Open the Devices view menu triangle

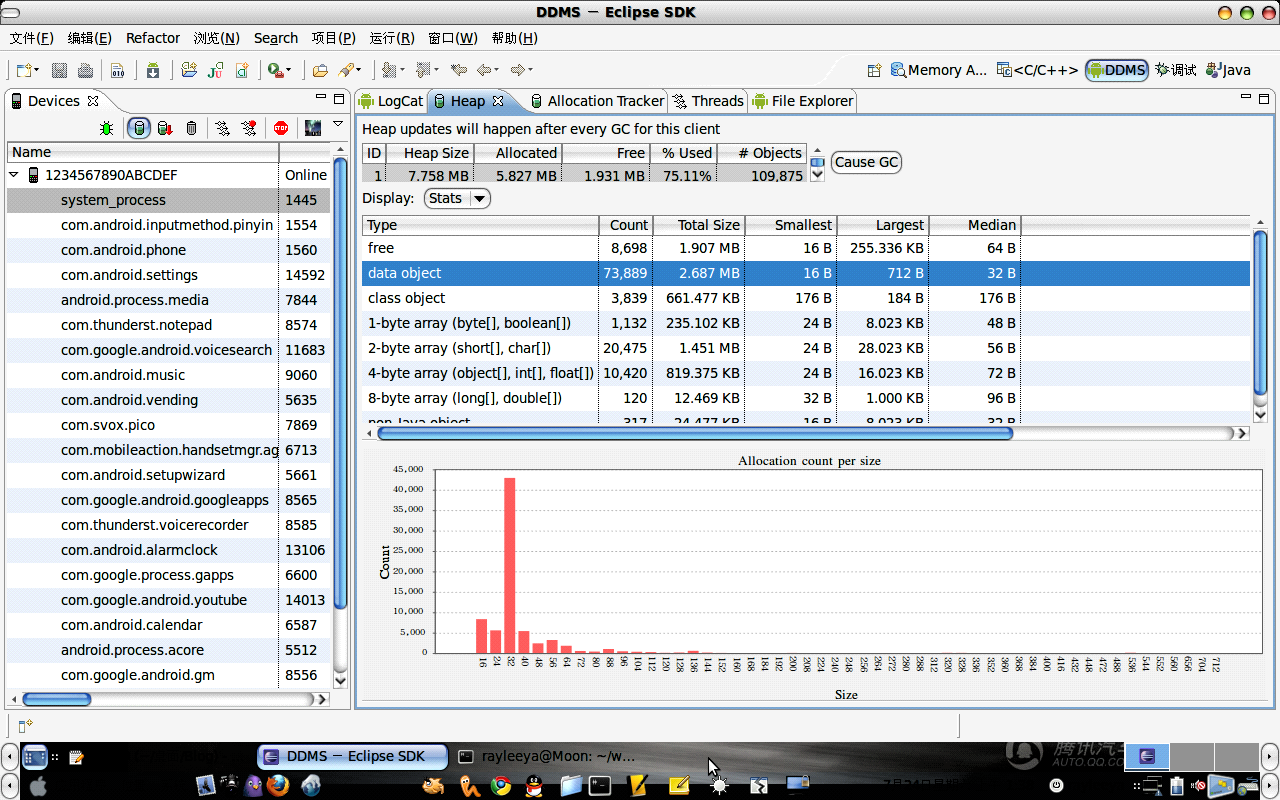coord(338,124)
